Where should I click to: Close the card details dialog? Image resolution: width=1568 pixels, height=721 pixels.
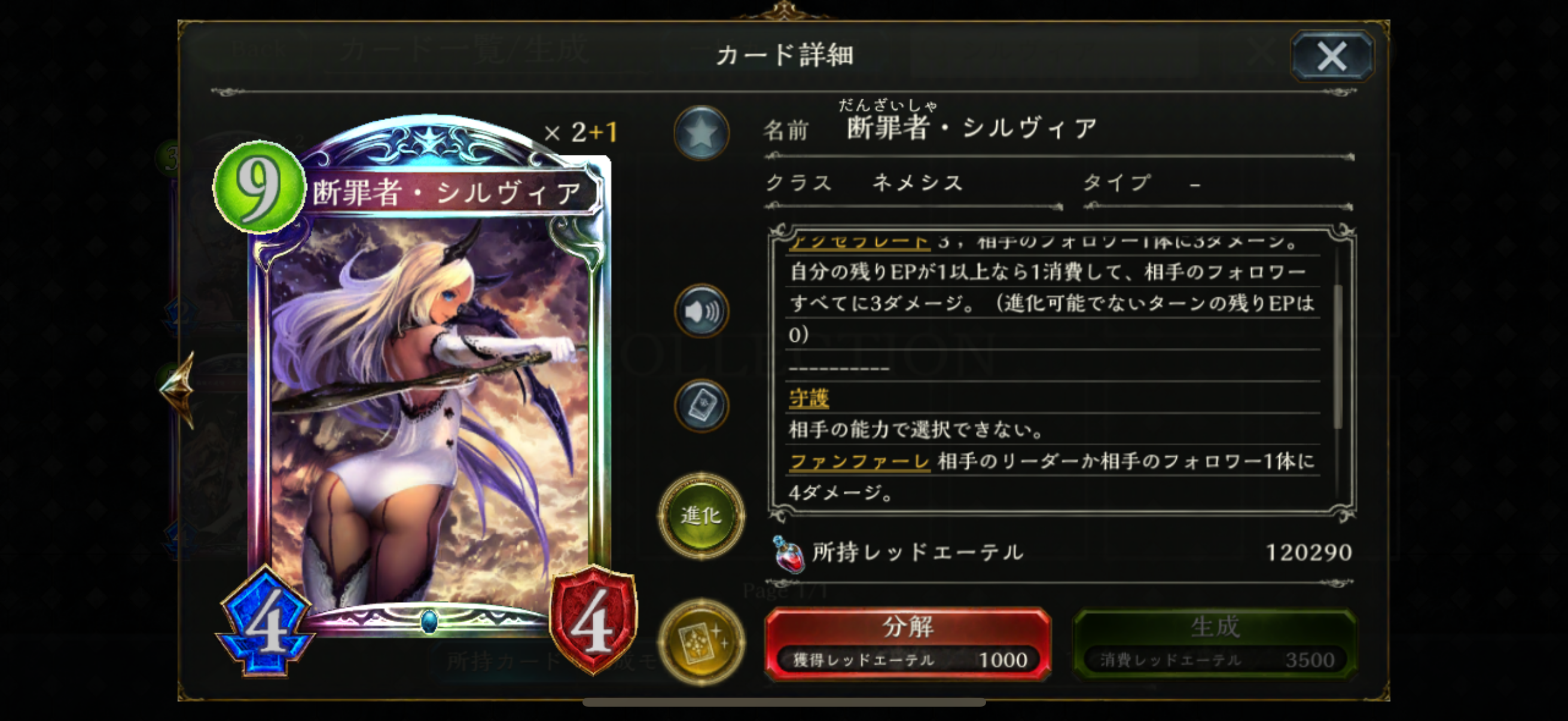click(x=1332, y=56)
